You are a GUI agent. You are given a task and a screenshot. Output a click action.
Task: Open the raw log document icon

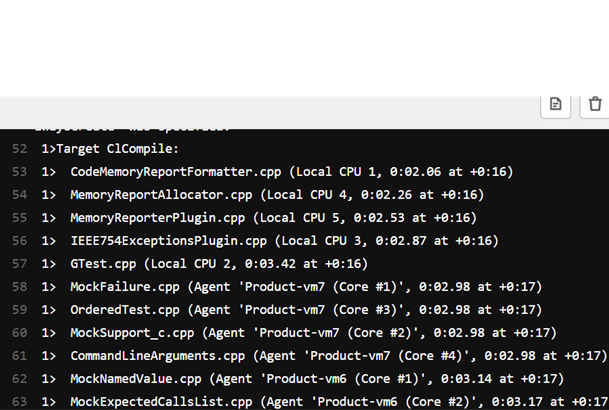click(555, 104)
